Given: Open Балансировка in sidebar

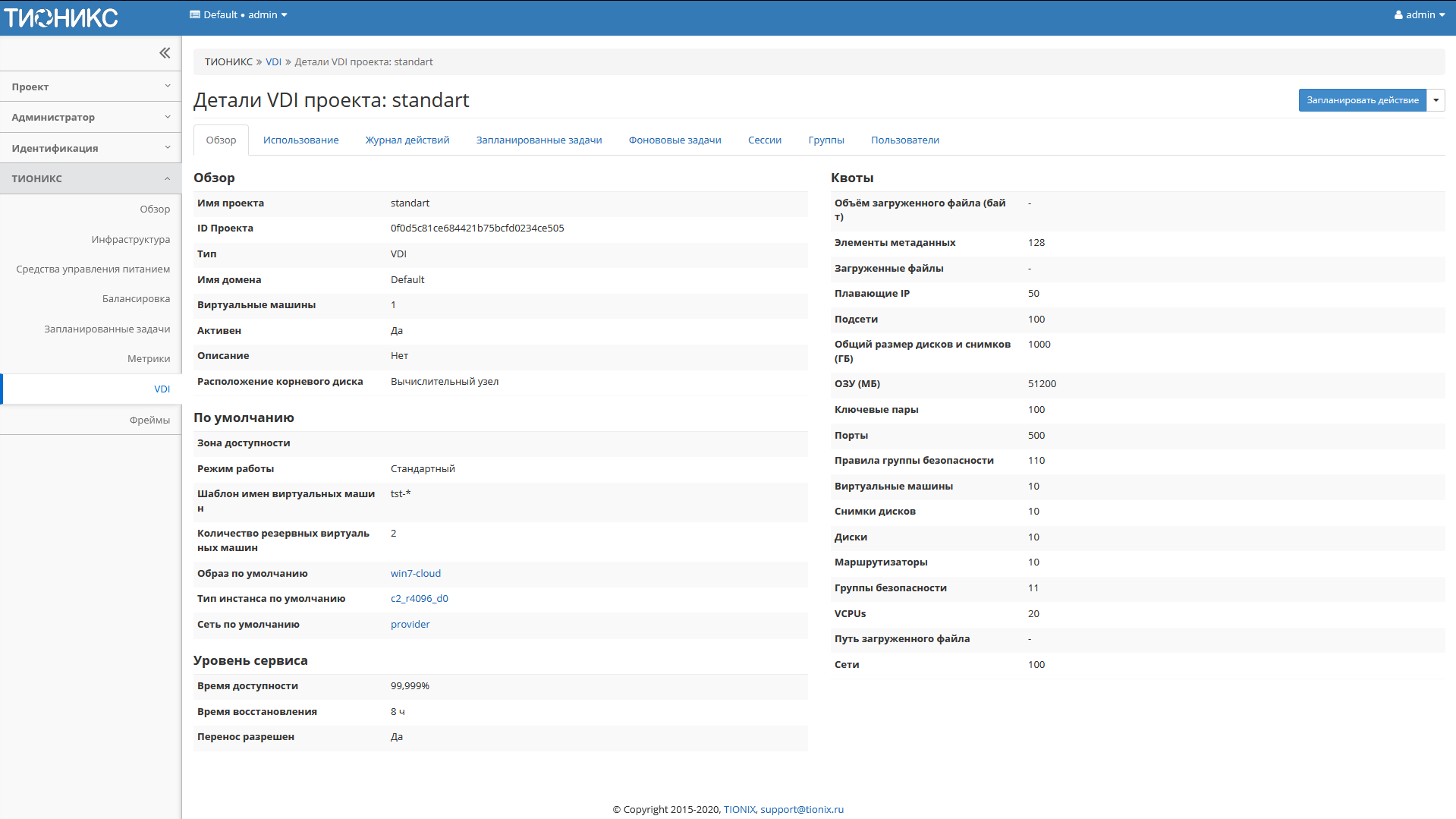Looking at the screenshot, I should click(x=136, y=298).
